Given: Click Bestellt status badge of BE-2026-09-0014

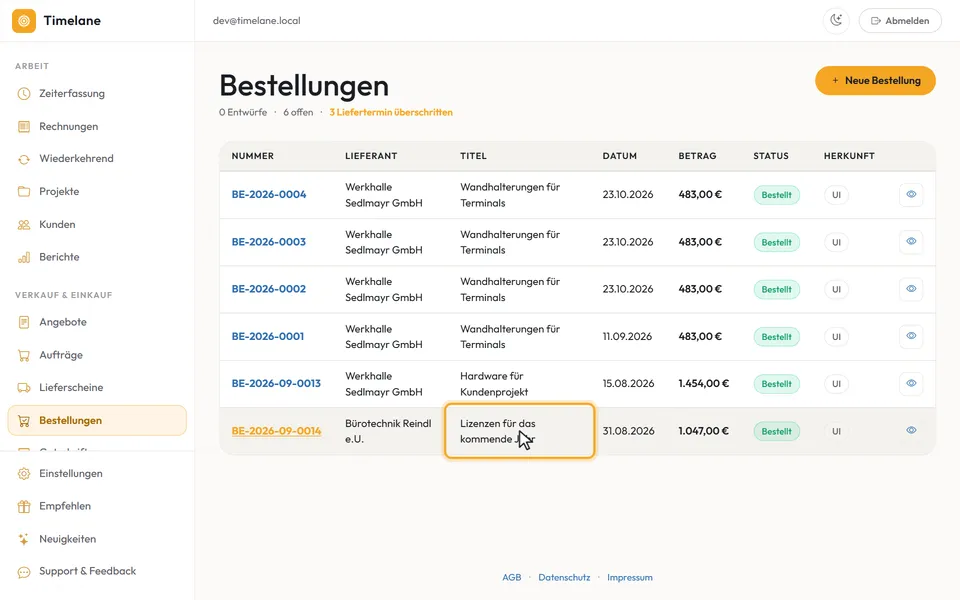Looking at the screenshot, I should pyautogui.click(x=776, y=431).
